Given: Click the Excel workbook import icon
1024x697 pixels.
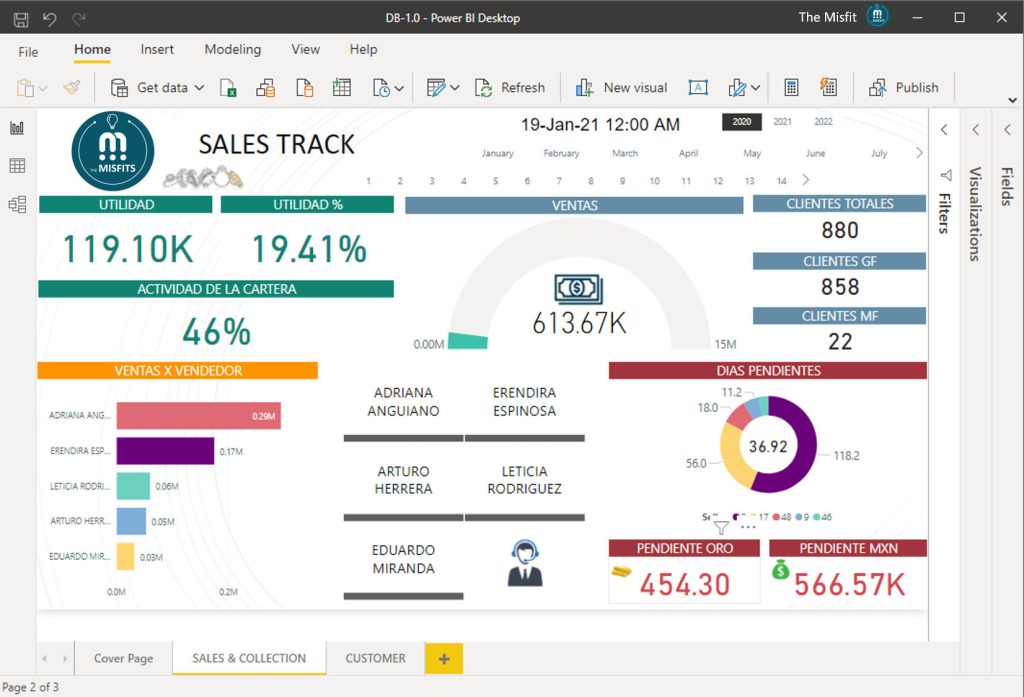Looking at the screenshot, I should tap(227, 87).
